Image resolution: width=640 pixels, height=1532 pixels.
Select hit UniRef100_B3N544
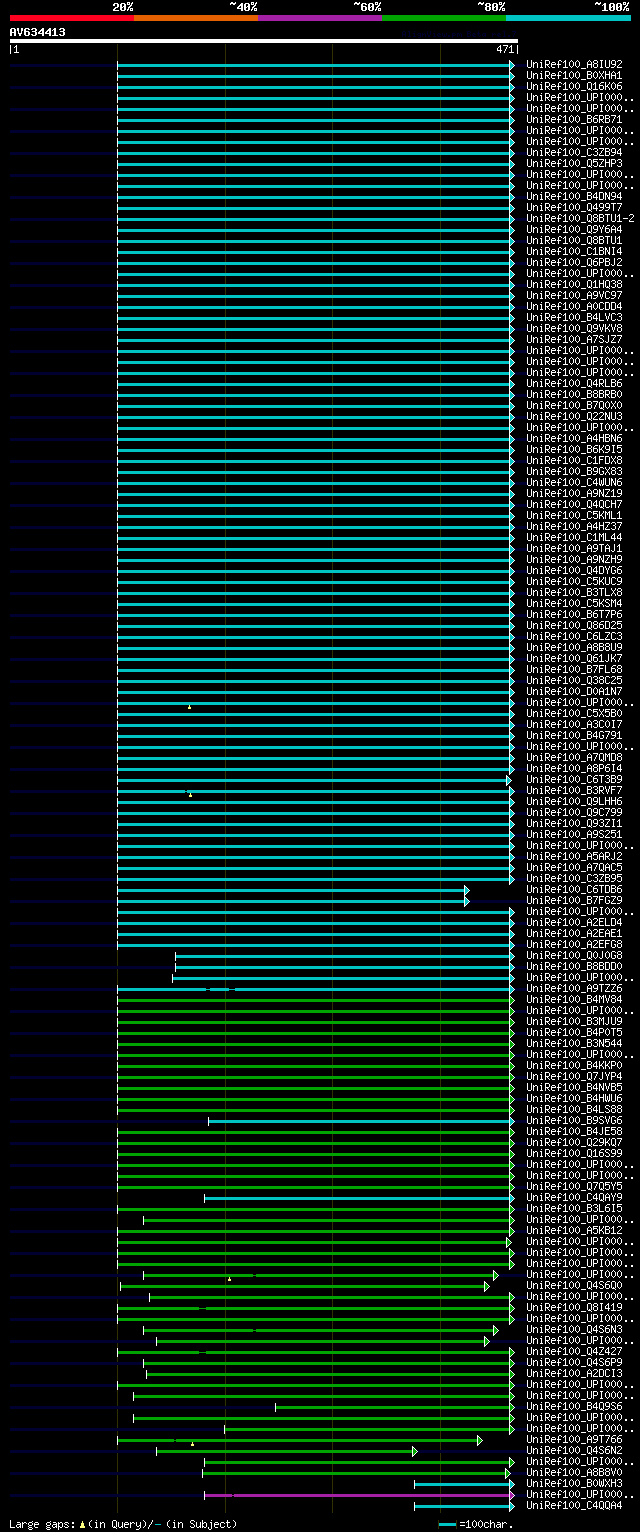click(574, 1043)
